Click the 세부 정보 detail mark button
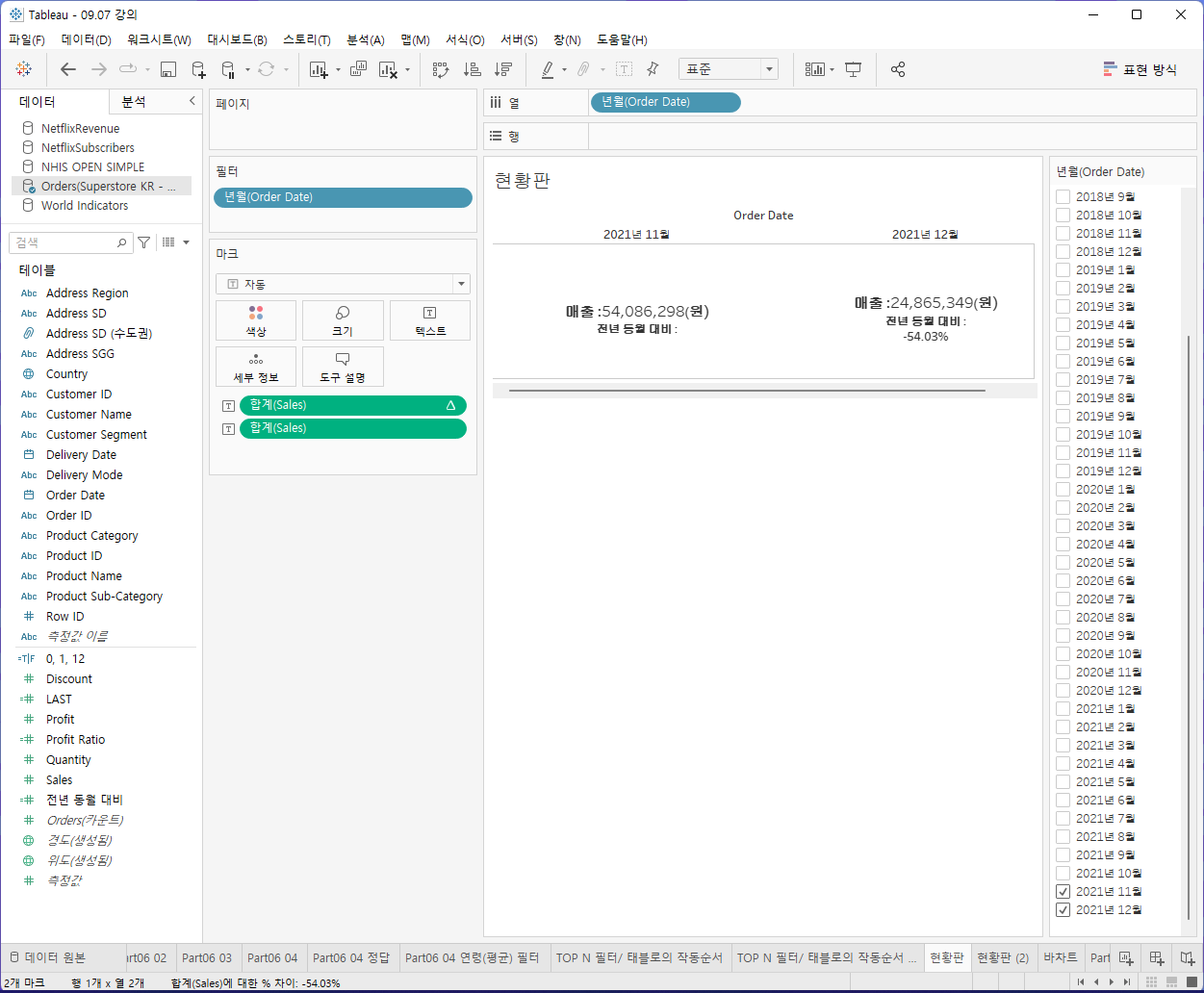The height and width of the screenshot is (993, 1204). (256, 367)
